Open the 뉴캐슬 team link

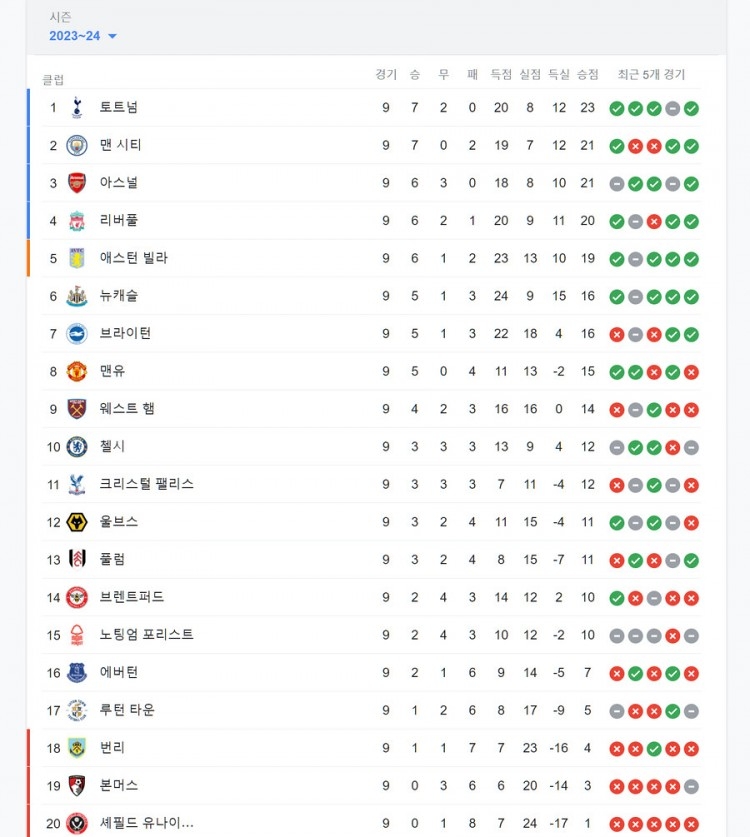coord(119,296)
